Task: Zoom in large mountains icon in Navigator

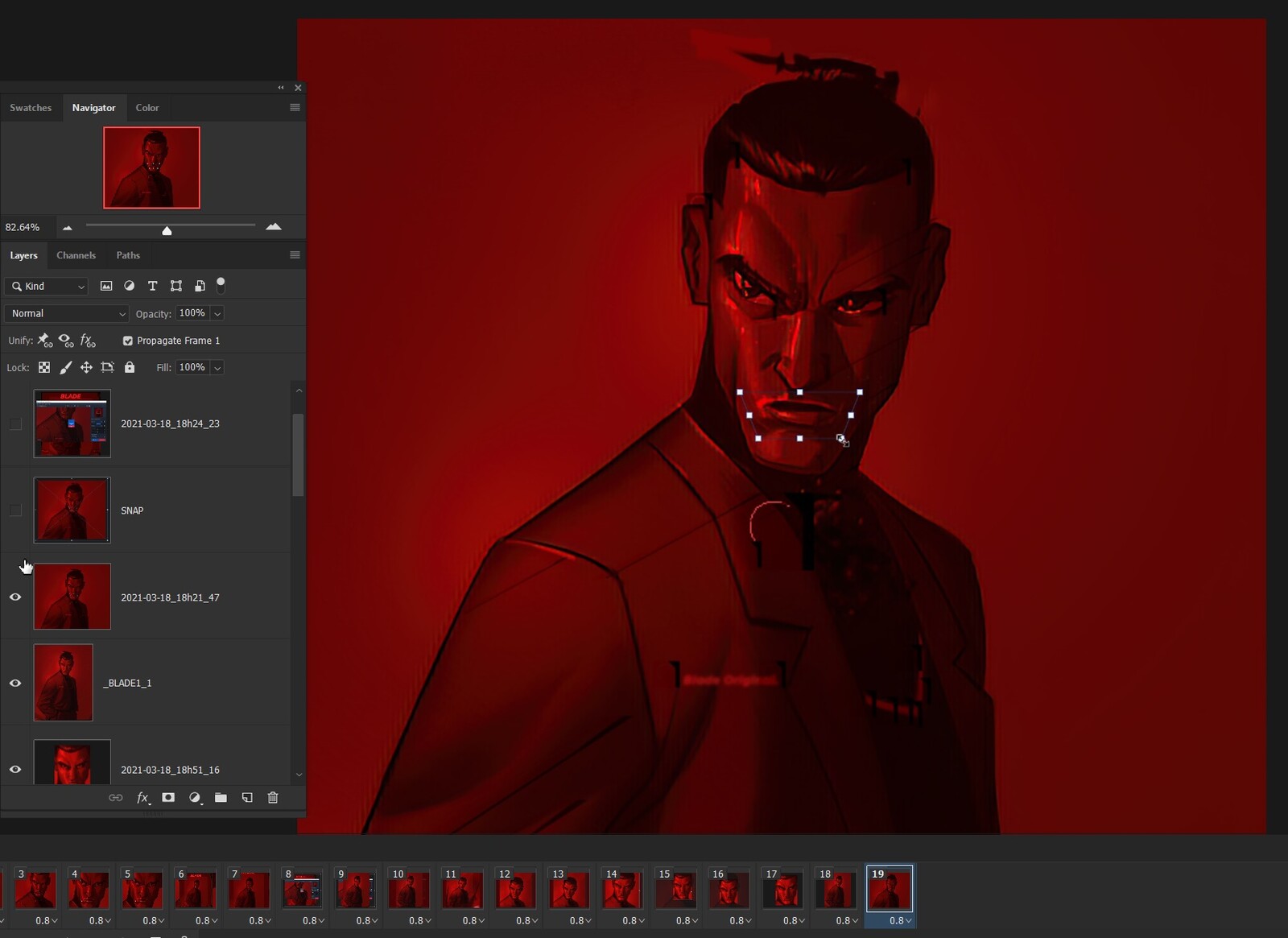Action: (x=274, y=227)
